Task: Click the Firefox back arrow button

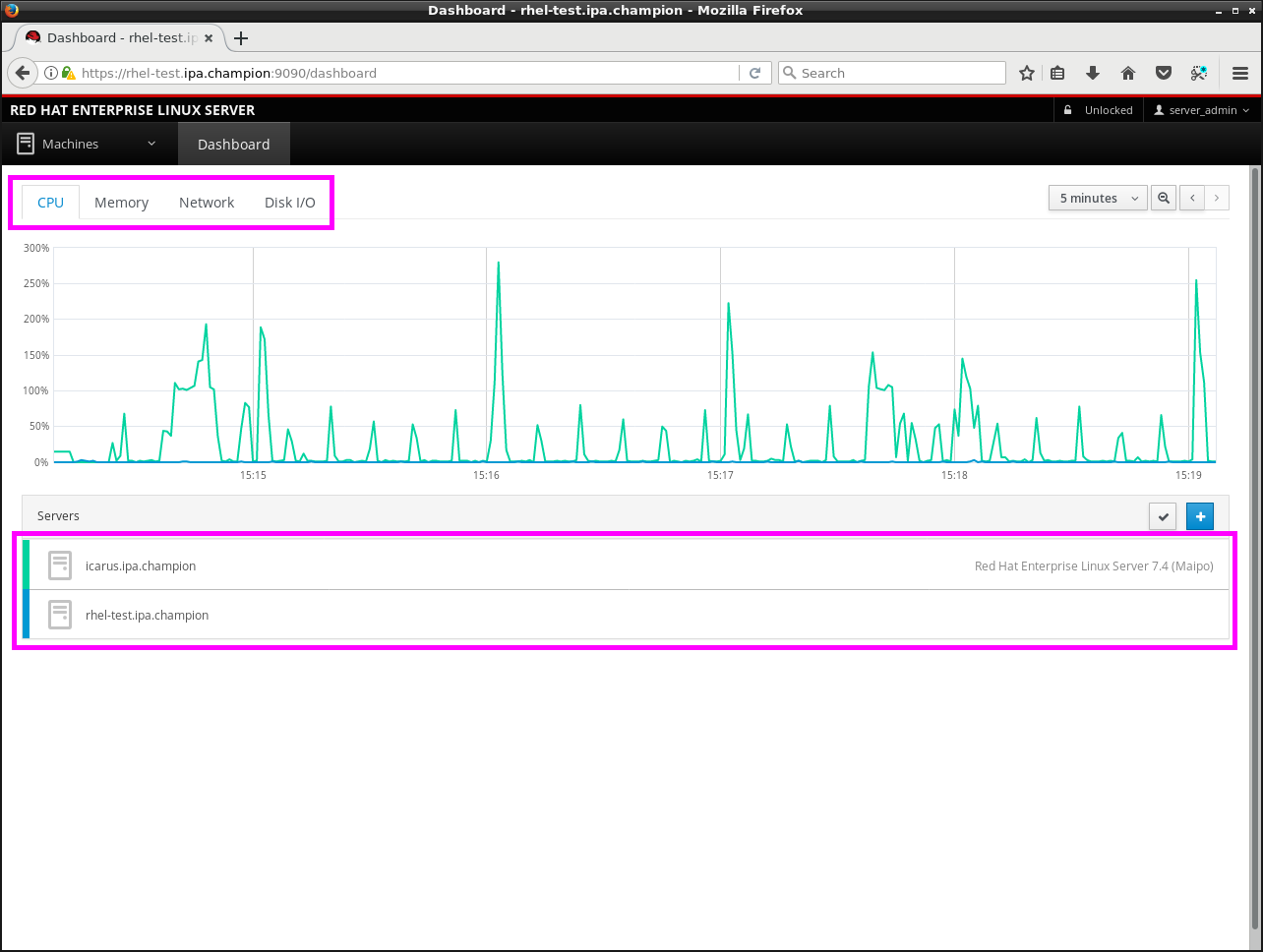Action: point(23,73)
